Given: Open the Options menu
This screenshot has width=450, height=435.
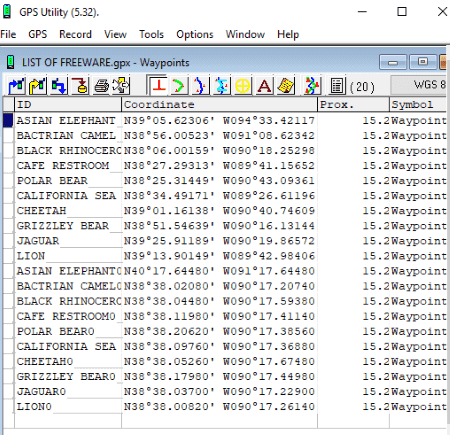Looking at the screenshot, I should [195, 34].
